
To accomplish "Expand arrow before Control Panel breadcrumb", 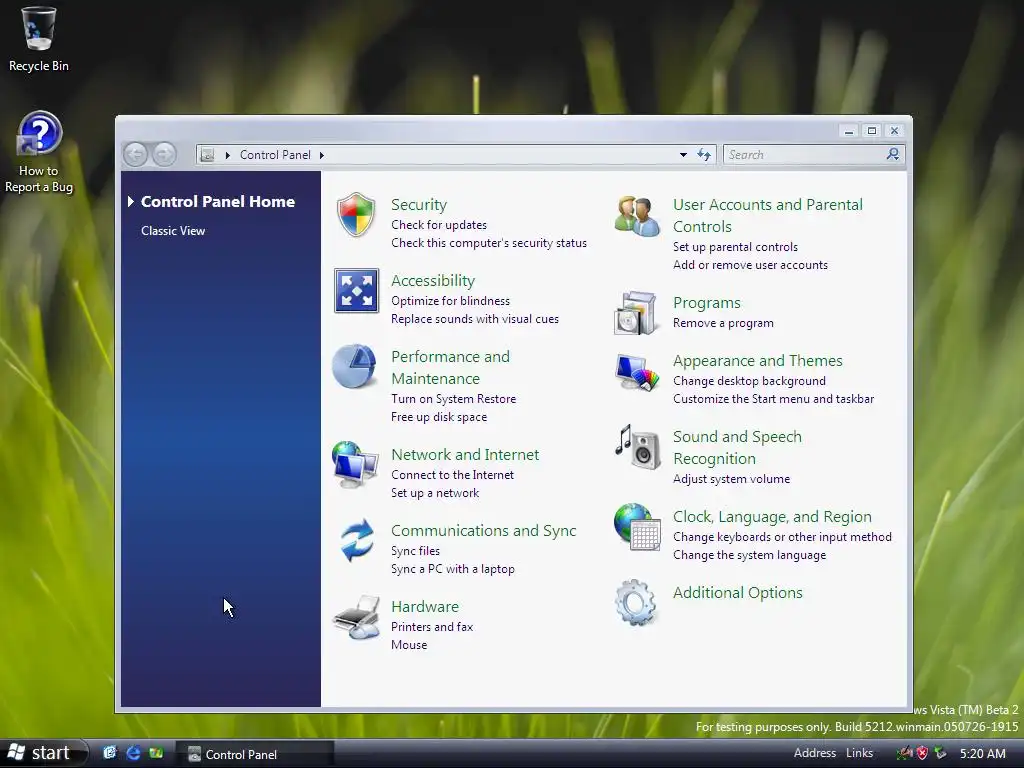I will click(x=227, y=155).
